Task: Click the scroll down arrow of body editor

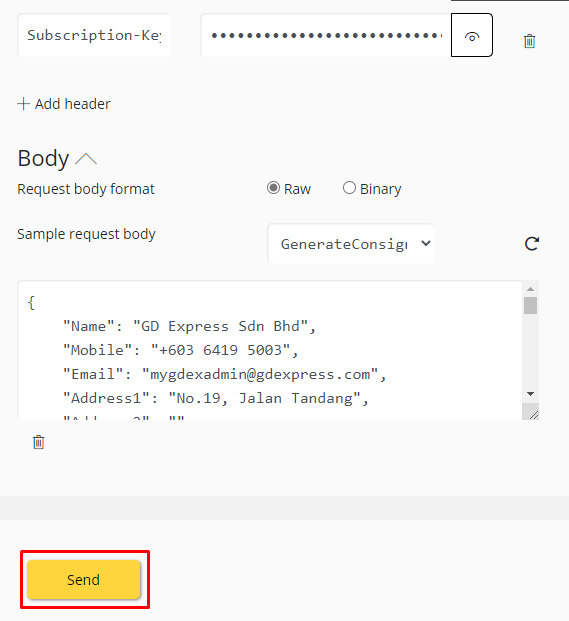Action: point(531,394)
